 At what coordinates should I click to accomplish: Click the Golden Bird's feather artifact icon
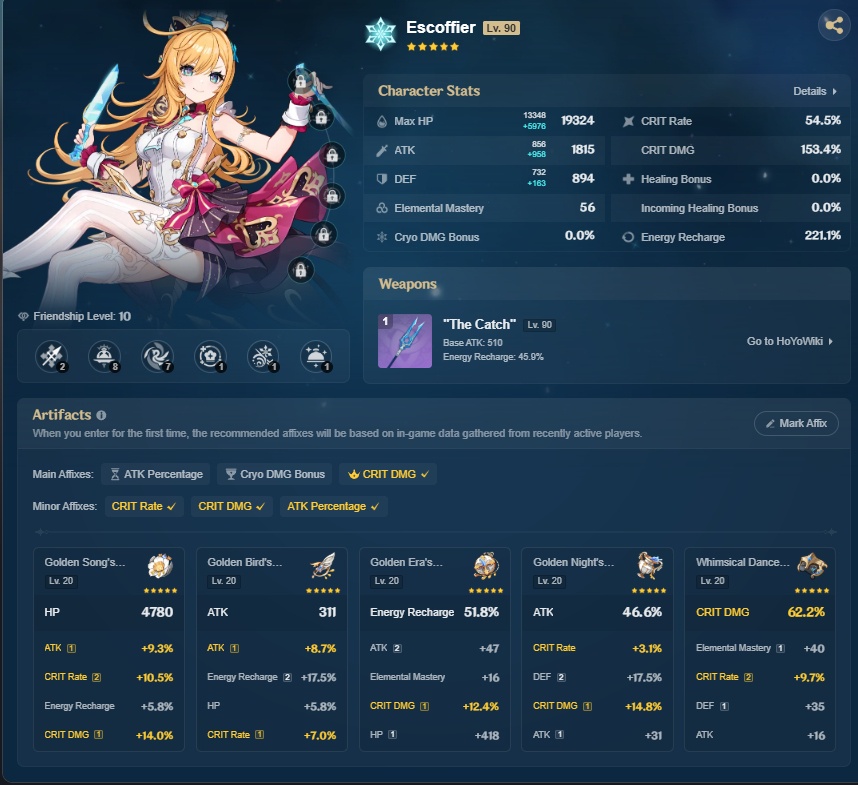click(323, 566)
